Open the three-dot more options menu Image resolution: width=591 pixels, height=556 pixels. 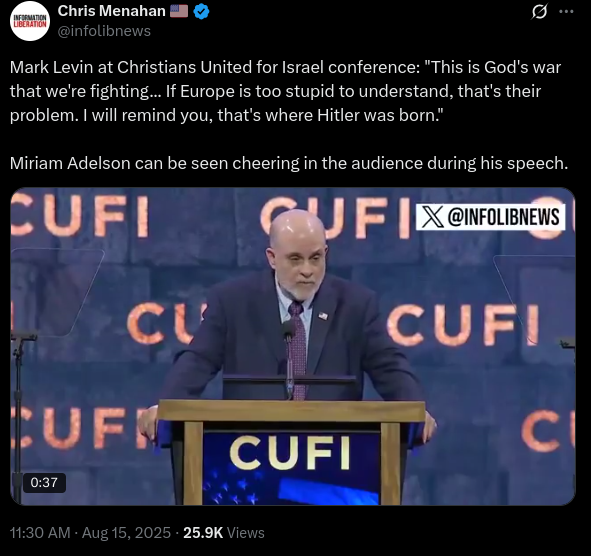566,12
